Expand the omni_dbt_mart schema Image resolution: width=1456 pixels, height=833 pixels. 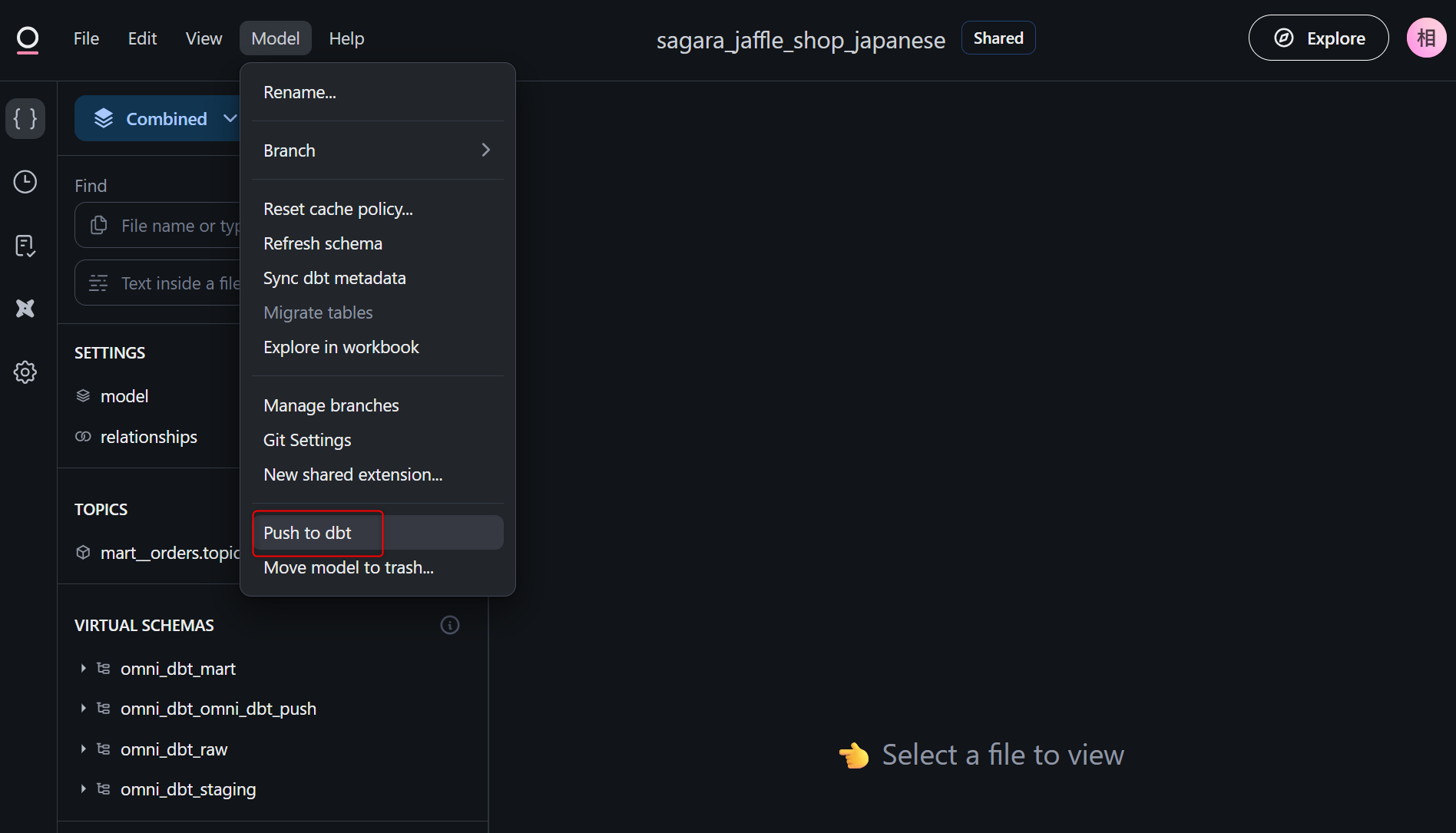pos(83,669)
